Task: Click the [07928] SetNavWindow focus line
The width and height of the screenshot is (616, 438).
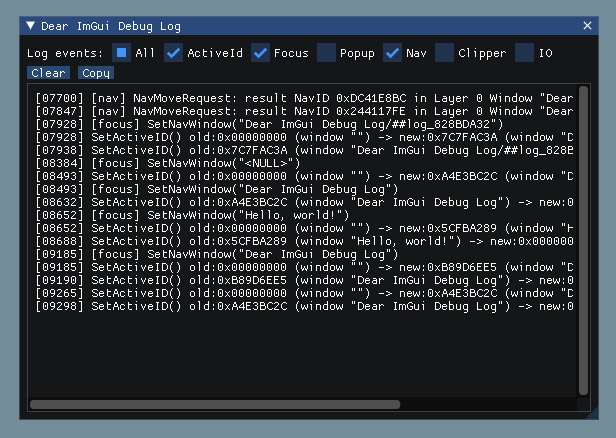Action: [x=269, y=124]
